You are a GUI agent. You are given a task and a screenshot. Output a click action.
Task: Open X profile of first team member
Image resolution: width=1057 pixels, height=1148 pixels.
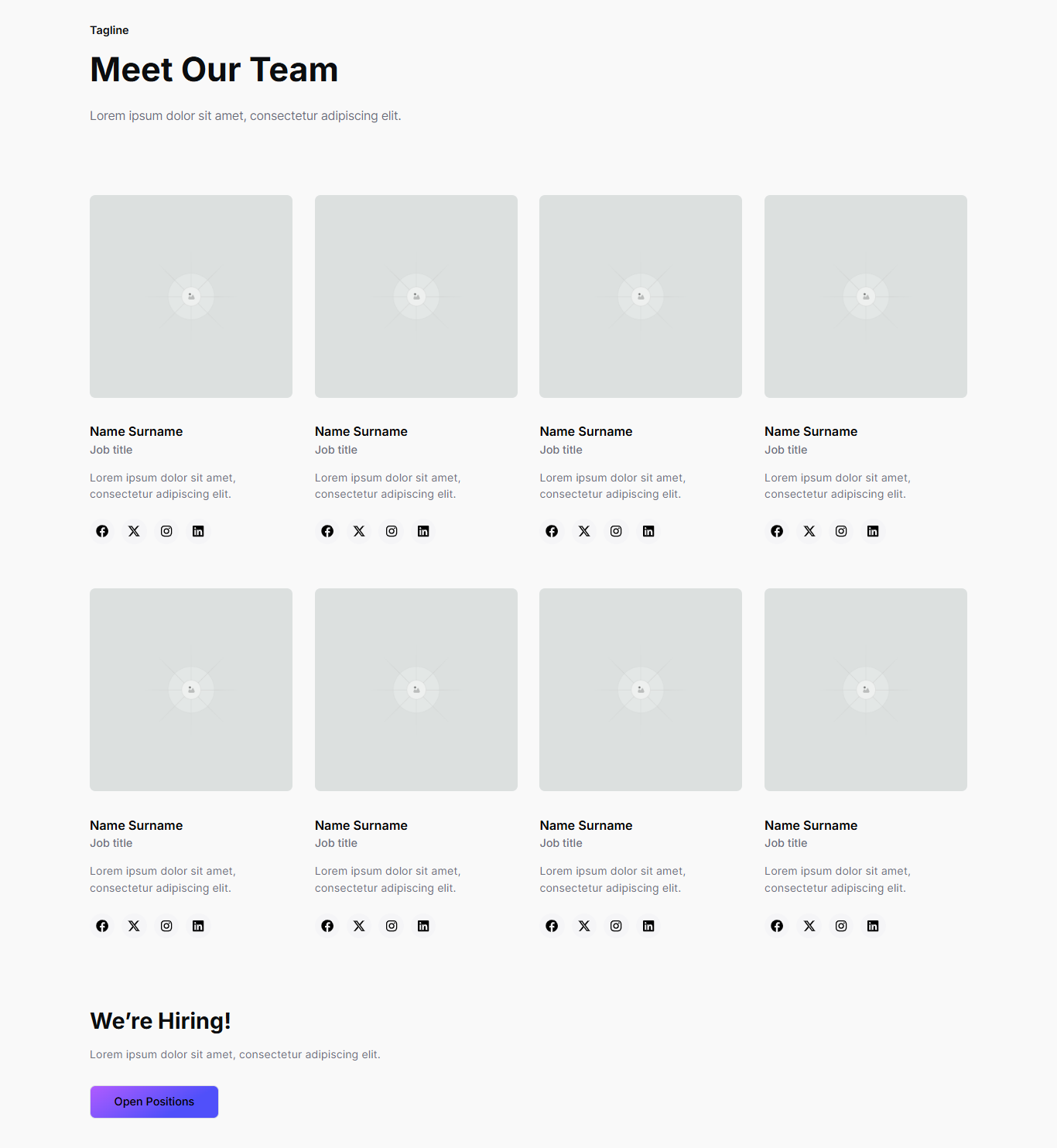coord(134,531)
